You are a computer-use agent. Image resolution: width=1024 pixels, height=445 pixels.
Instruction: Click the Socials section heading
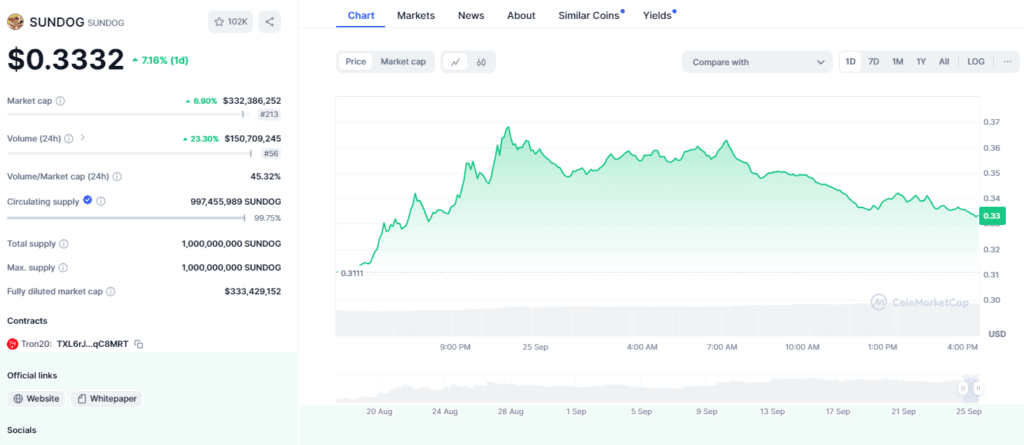tap(22, 430)
